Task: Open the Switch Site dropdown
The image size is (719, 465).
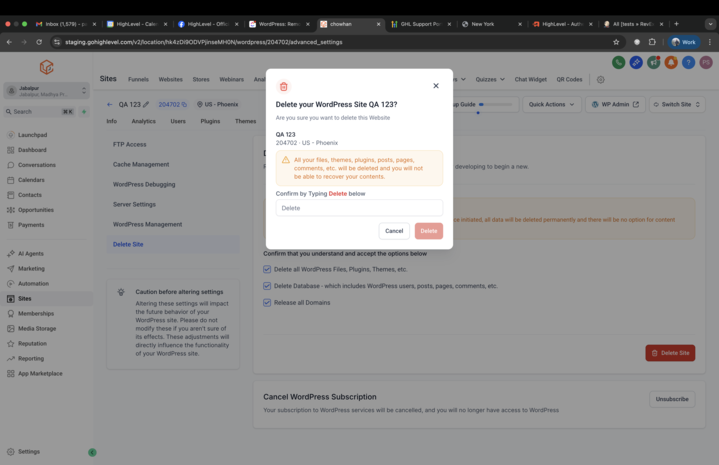Action: click(x=676, y=104)
